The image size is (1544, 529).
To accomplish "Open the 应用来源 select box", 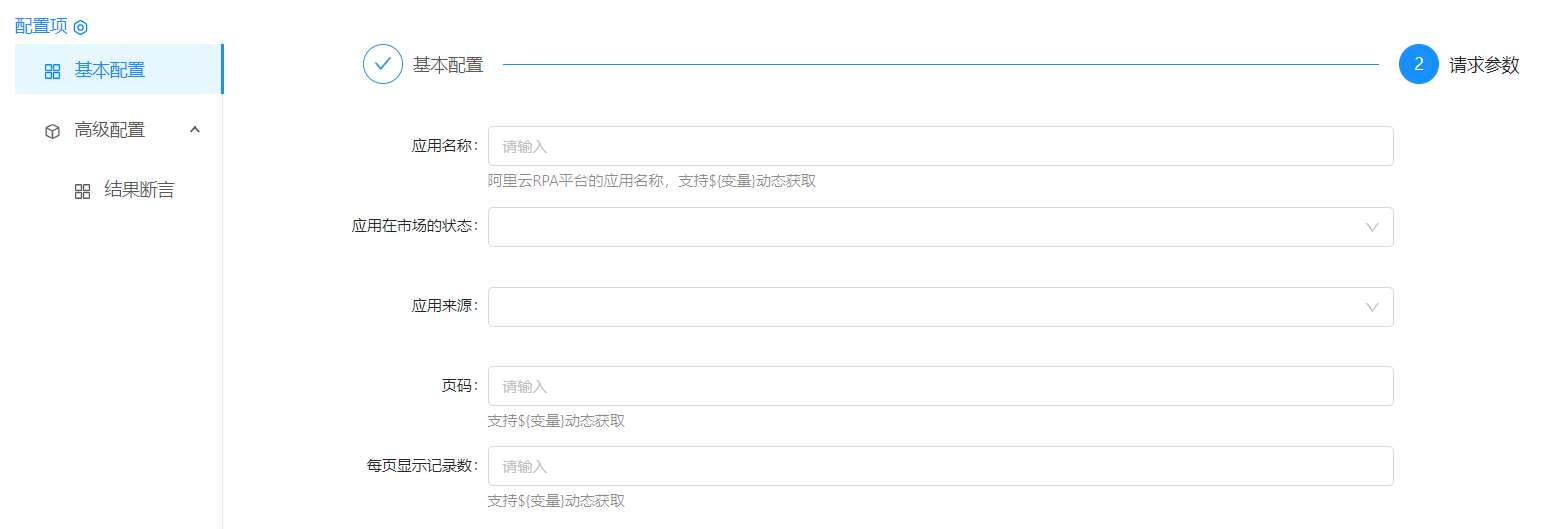I will tap(920, 307).
